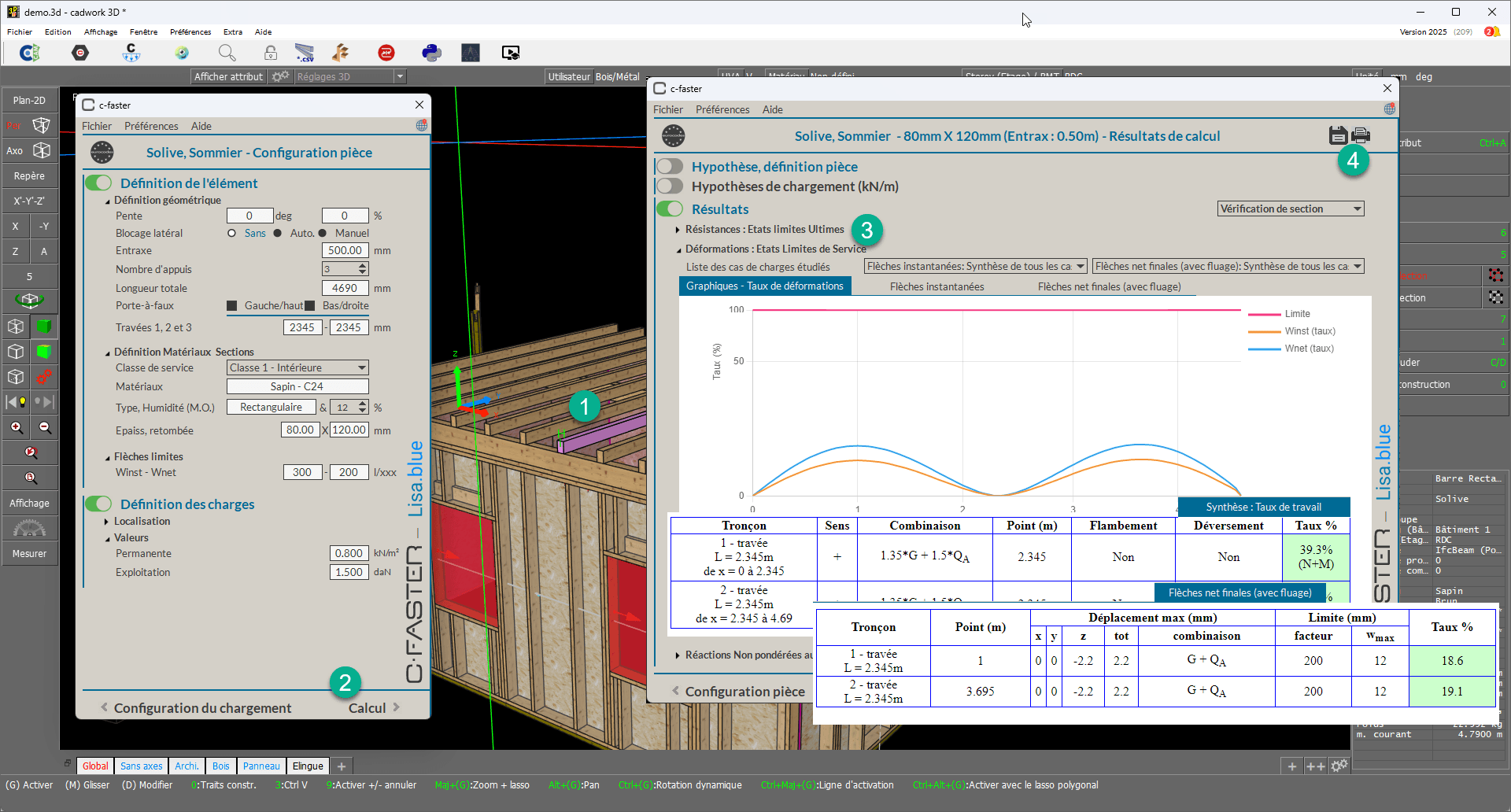Go back to Configuration pièce
Image resolution: width=1511 pixels, height=812 pixels.
coord(738,691)
